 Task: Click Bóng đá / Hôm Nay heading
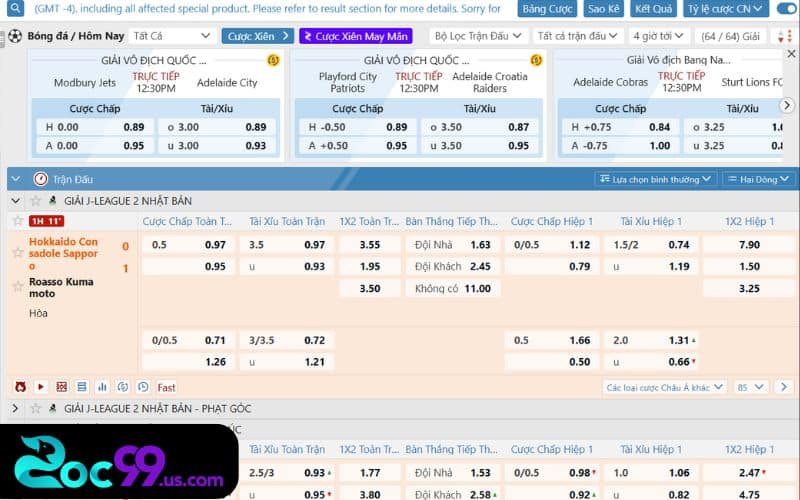pyautogui.click(x=76, y=36)
